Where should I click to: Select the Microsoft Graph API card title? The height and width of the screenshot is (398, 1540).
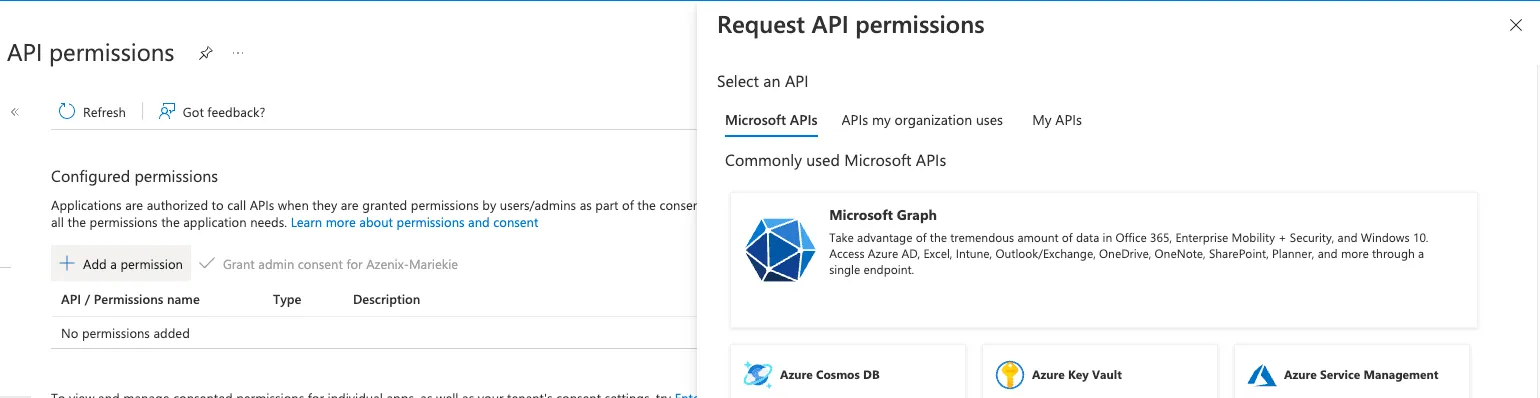point(883,215)
